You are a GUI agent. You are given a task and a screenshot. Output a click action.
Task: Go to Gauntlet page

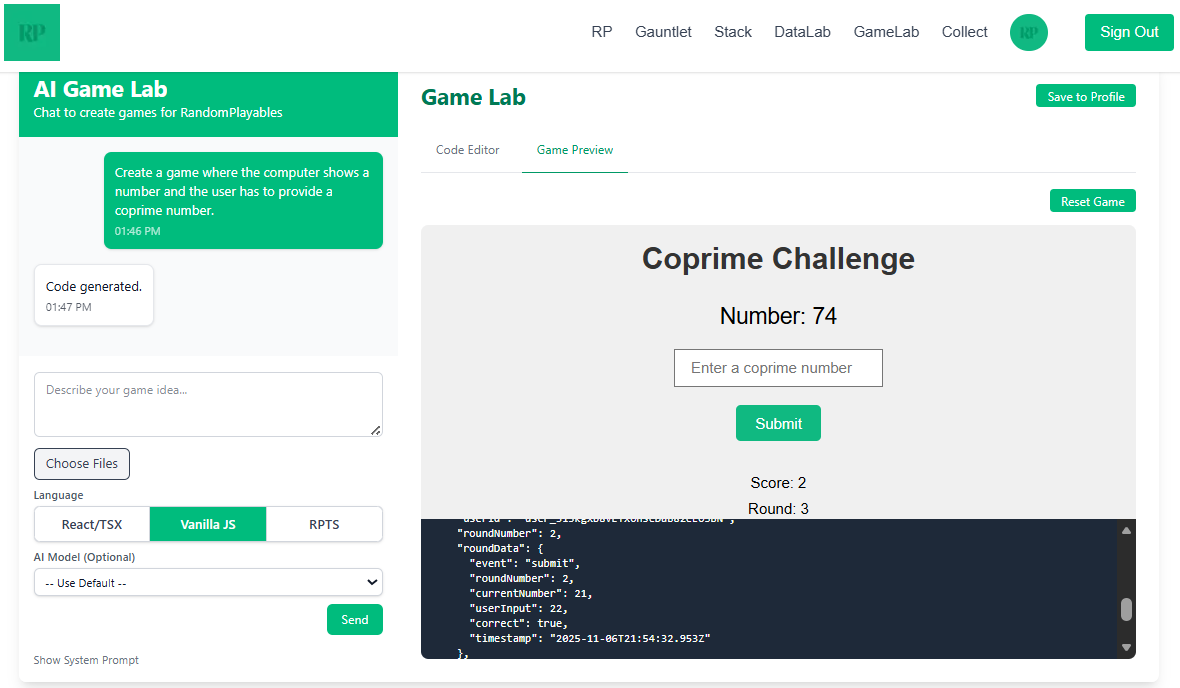click(663, 32)
